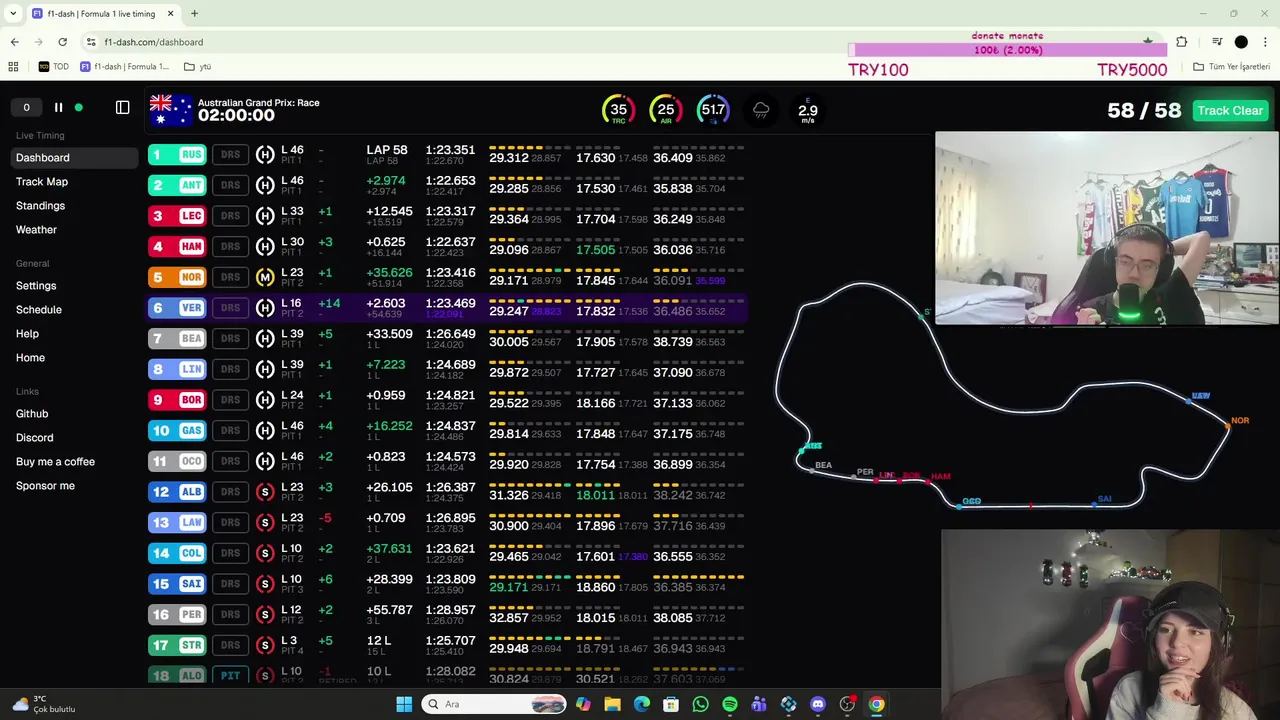Click the humidity gauge 51.7
The width and height of the screenshot is (1280, 720).
click(x=713, y=110)
